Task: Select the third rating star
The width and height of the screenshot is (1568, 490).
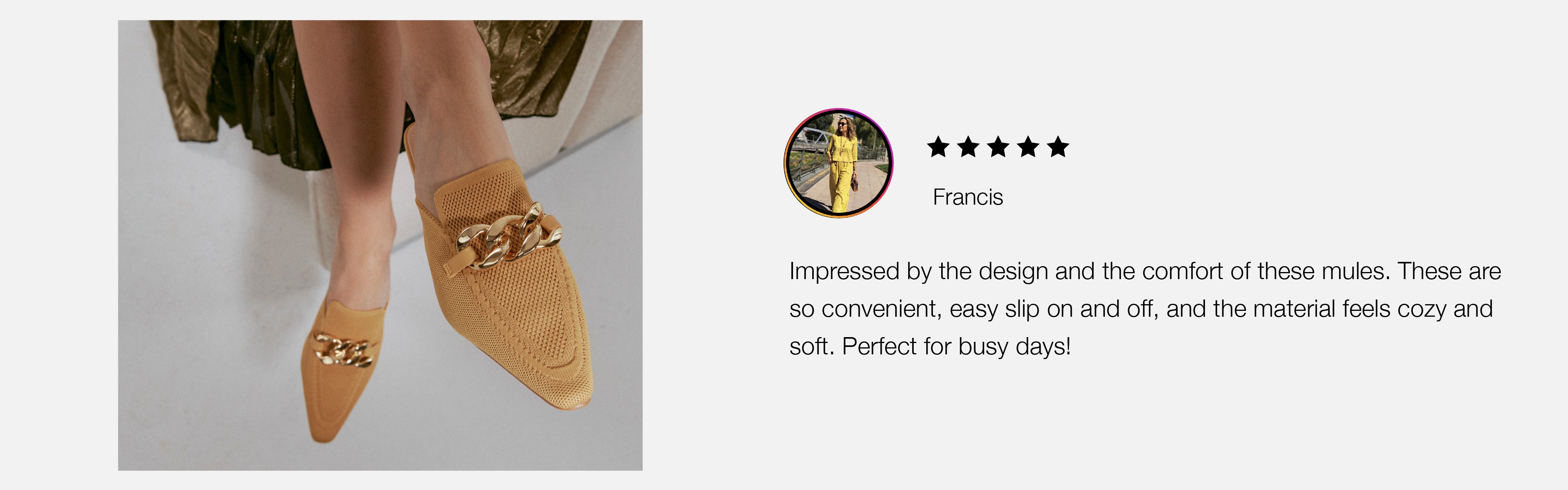Action: click(x=998, y=147)
